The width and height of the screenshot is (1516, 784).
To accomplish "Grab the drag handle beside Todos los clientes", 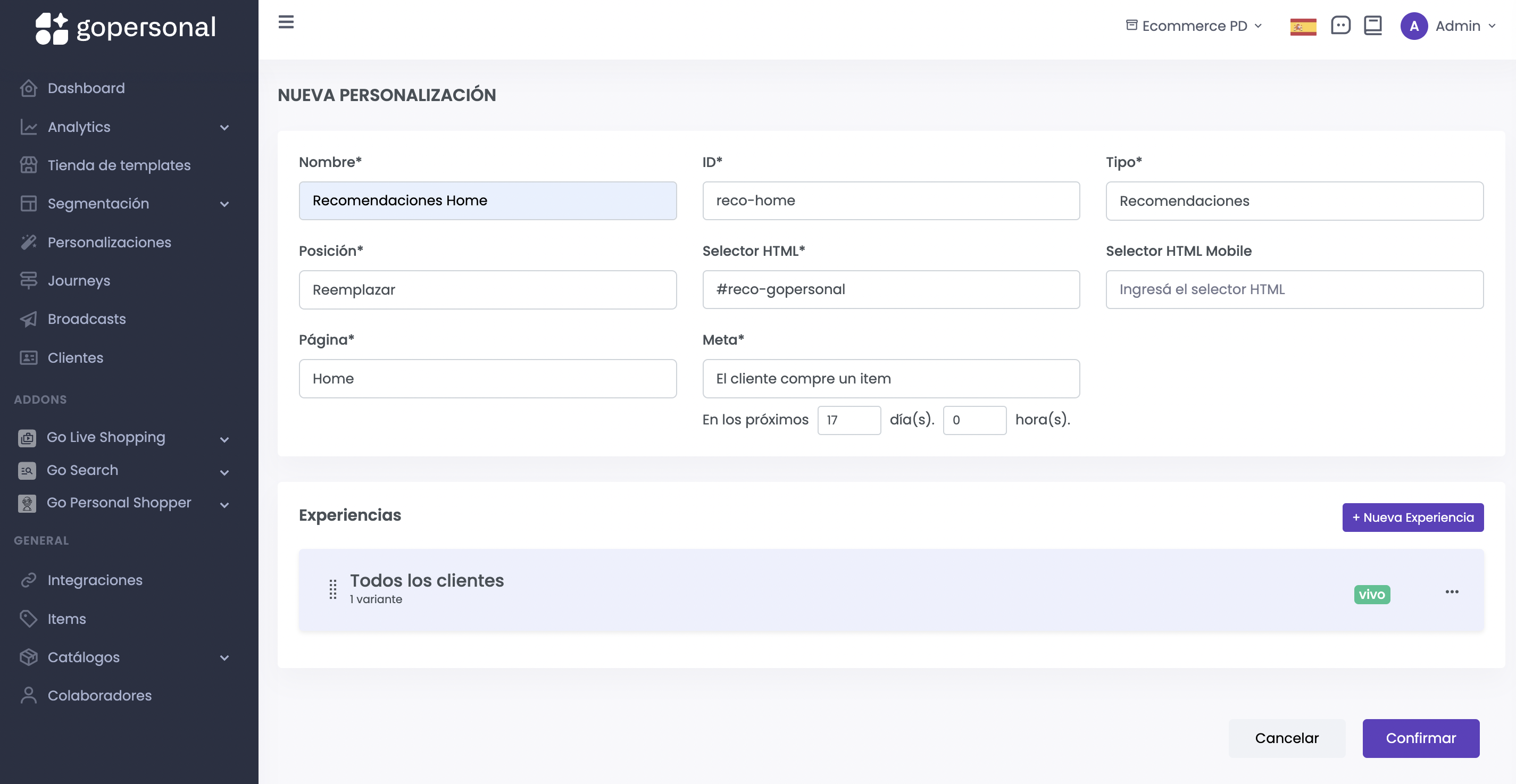I will pos(332,589).
